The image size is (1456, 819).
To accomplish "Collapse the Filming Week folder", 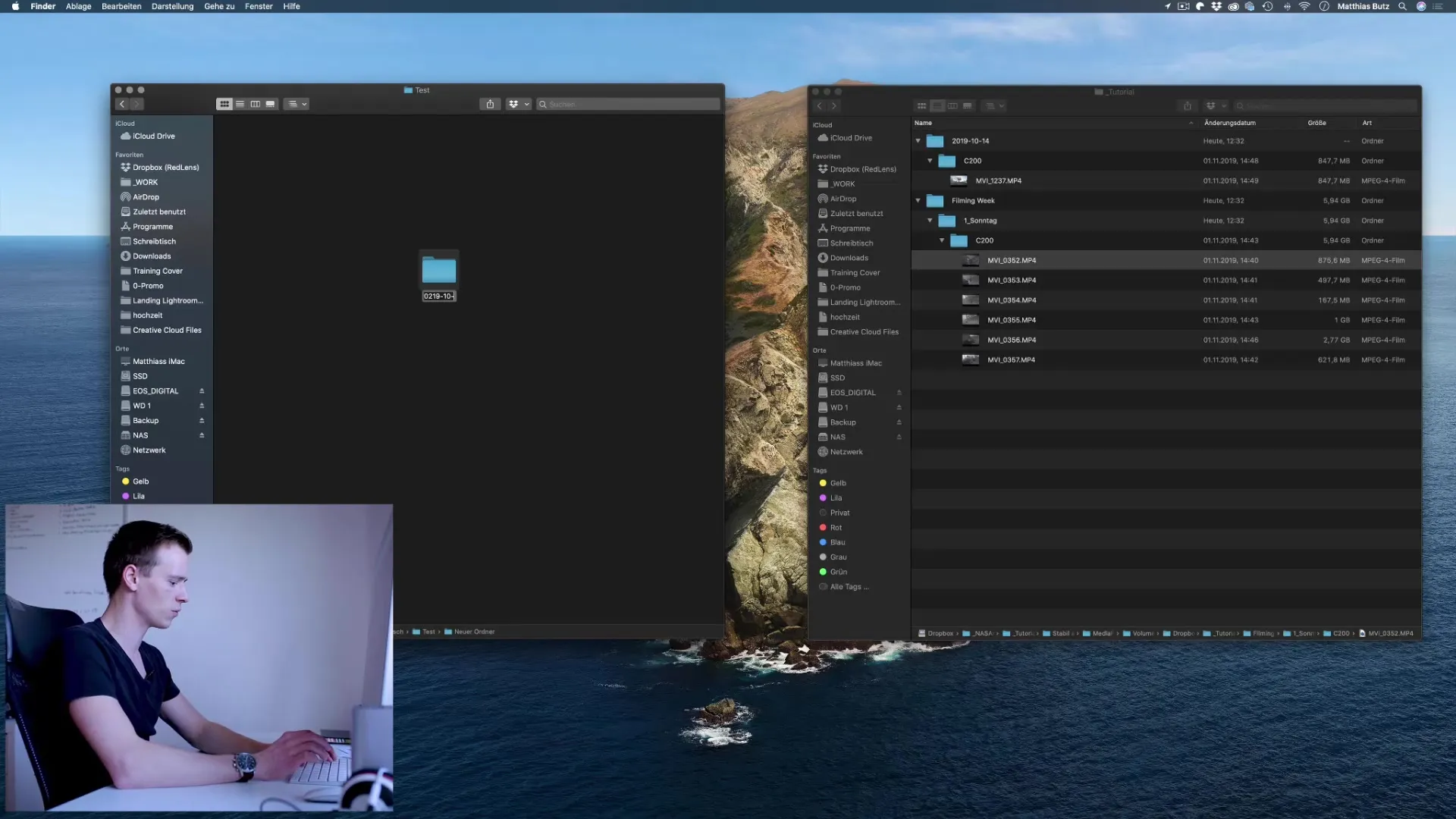I will point(918,201).
